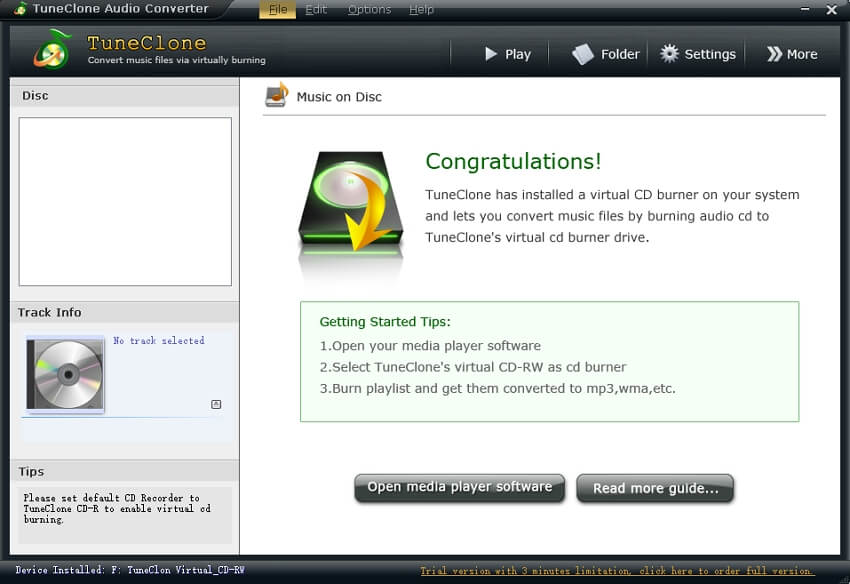The image size is (850, 584).
Task: Click the Track Info panel header
Action: 125,312
